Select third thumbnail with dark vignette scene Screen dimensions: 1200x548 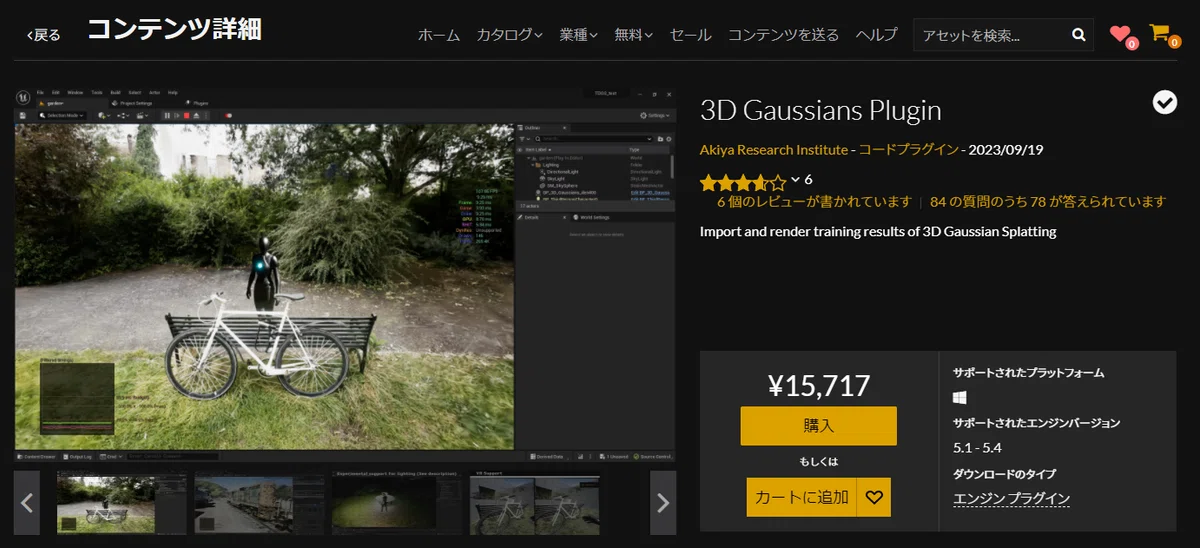[x=398, y=503]
